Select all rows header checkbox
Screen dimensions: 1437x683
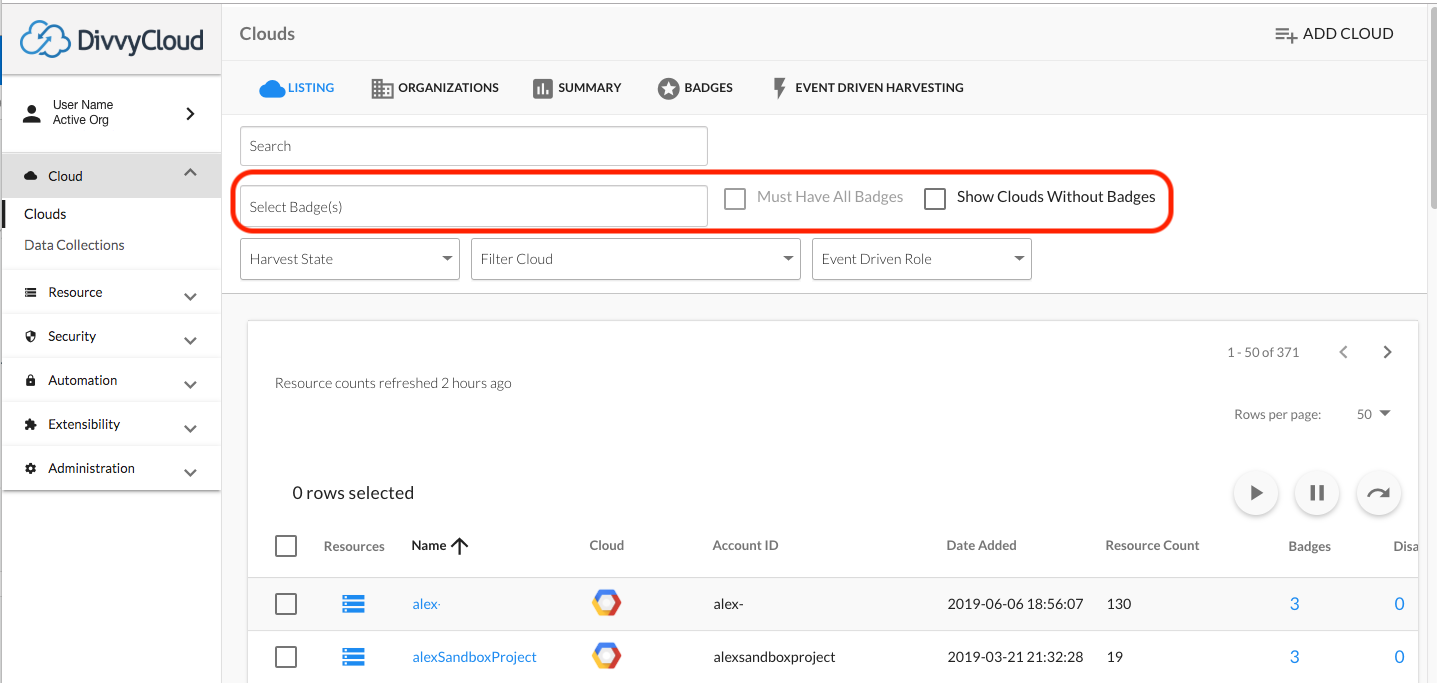pyautogui.click(x=286, y=546)
